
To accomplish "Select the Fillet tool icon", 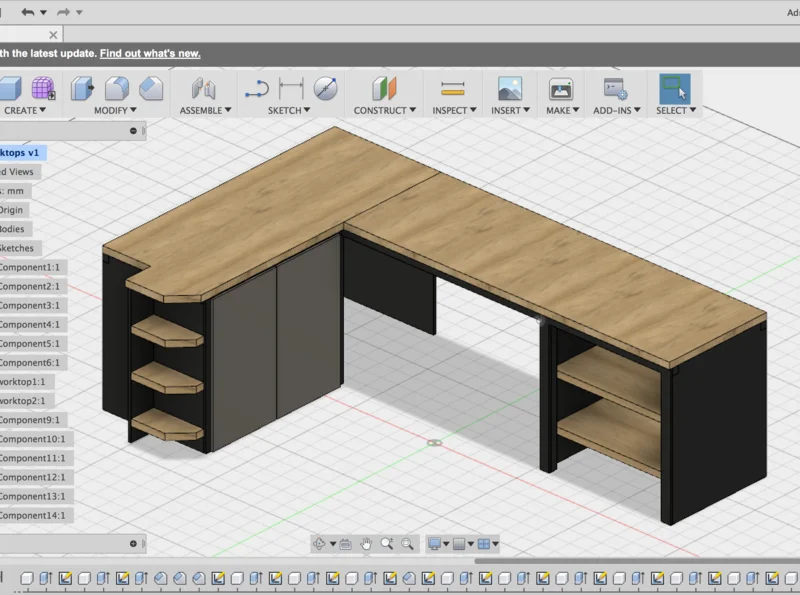I will point(117,88).
